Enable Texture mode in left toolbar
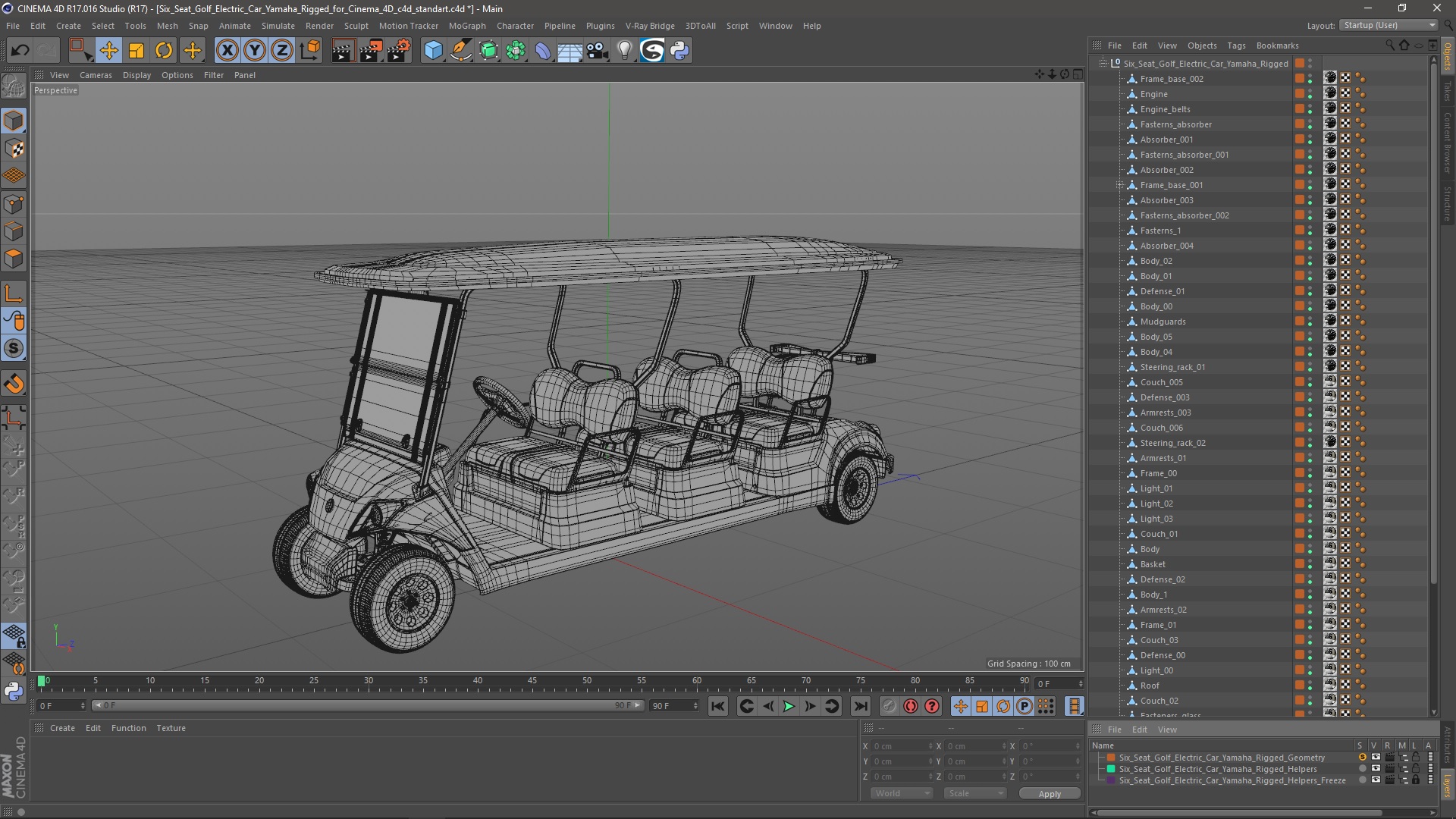This screenshot has height=819, width=1456. 14,149
